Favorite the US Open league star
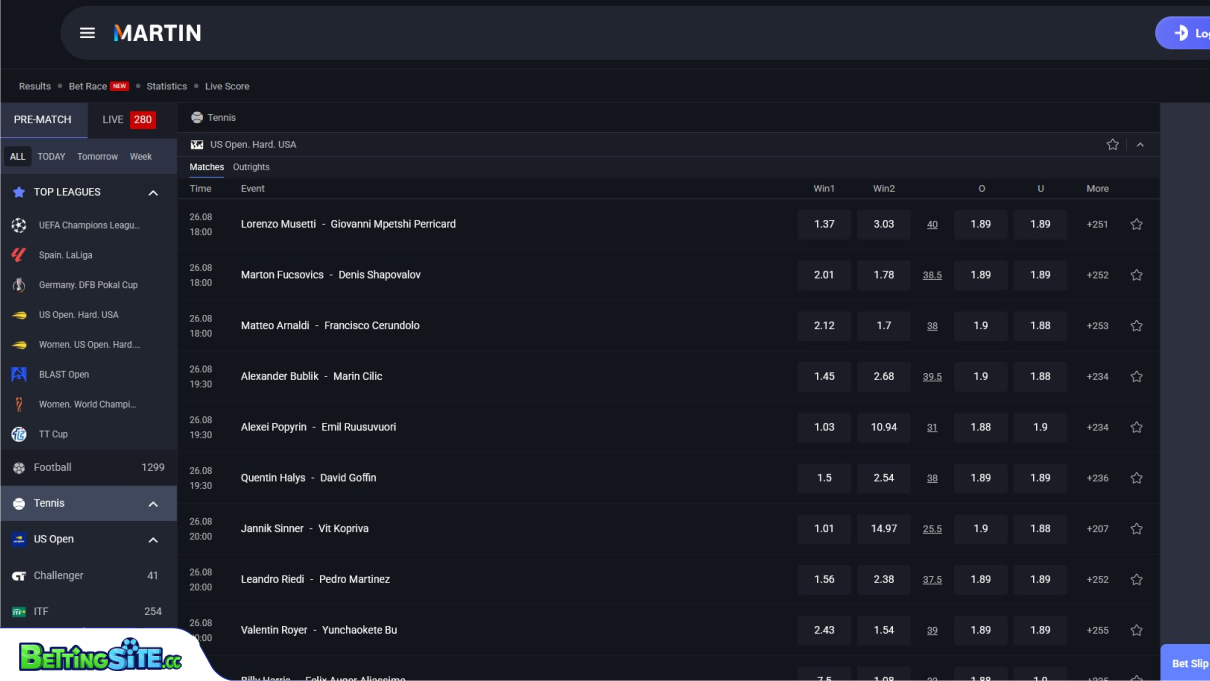This screenshot has height=681, width=1210. point(1112,145)
